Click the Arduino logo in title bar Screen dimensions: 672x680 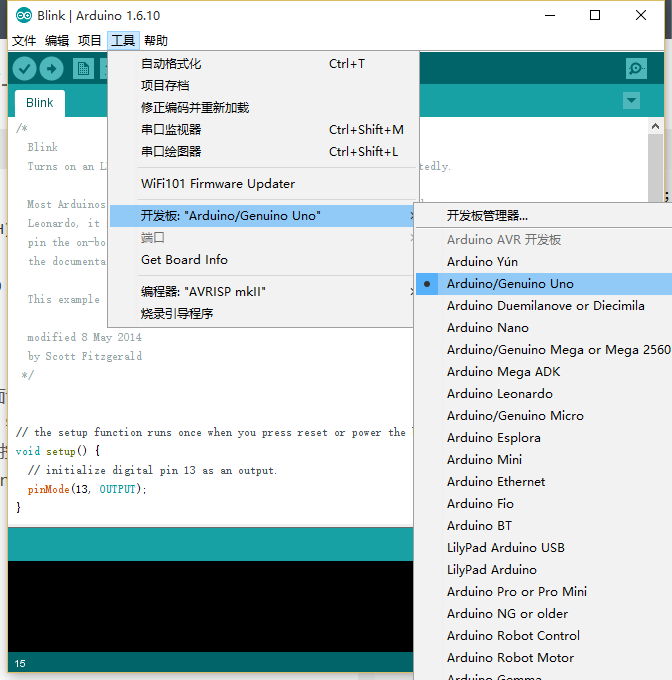[x=24, y=16]
